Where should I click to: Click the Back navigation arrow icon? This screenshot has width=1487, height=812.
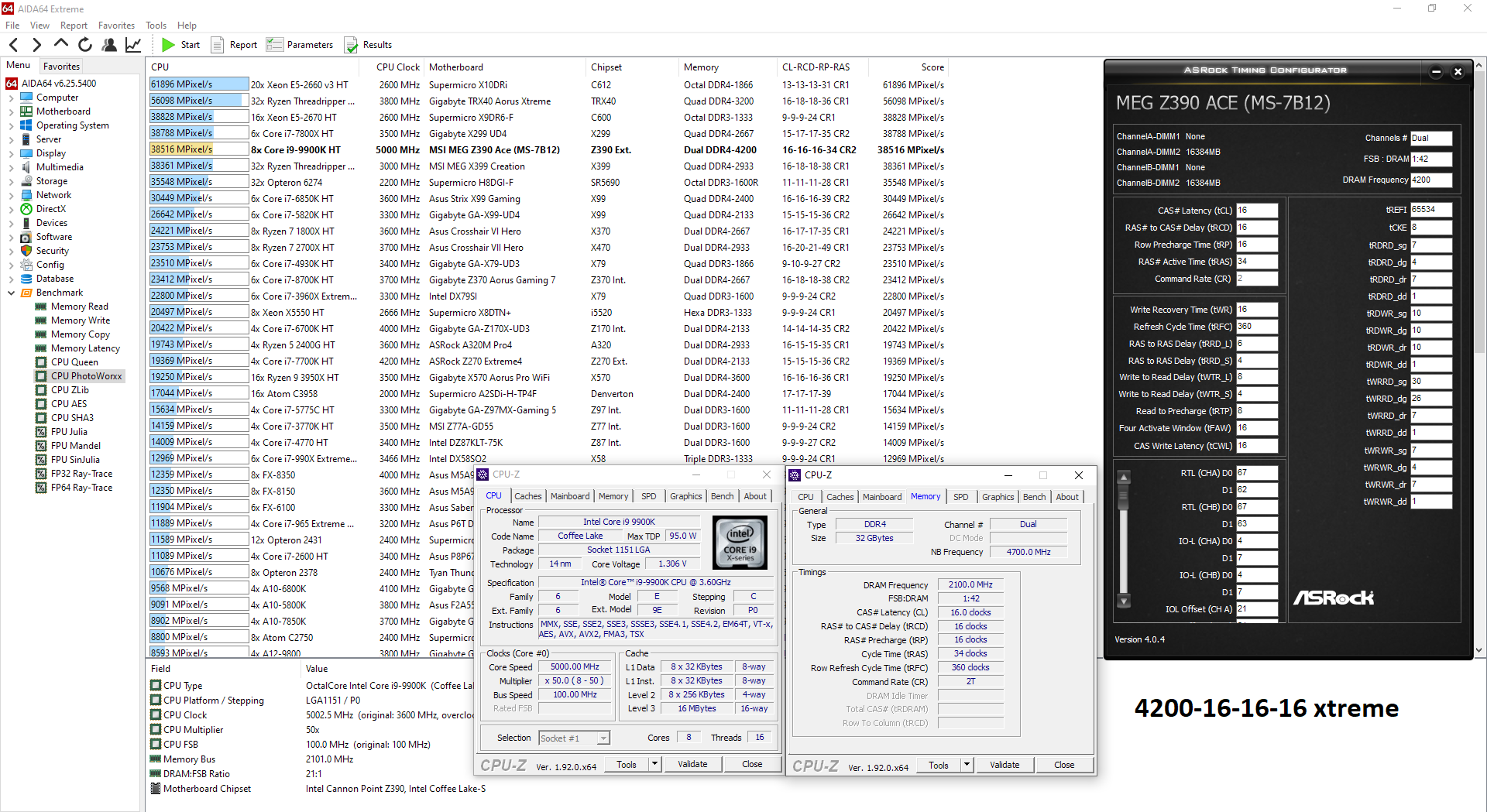(x=13, y=45)
